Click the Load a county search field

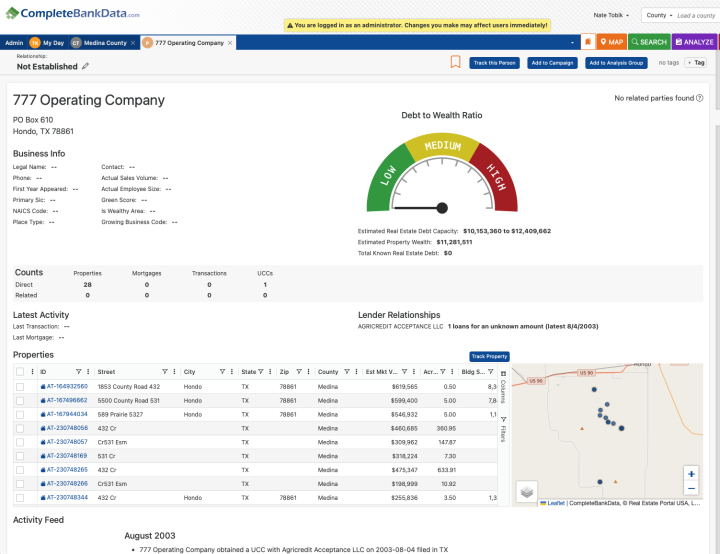point(695,15)
